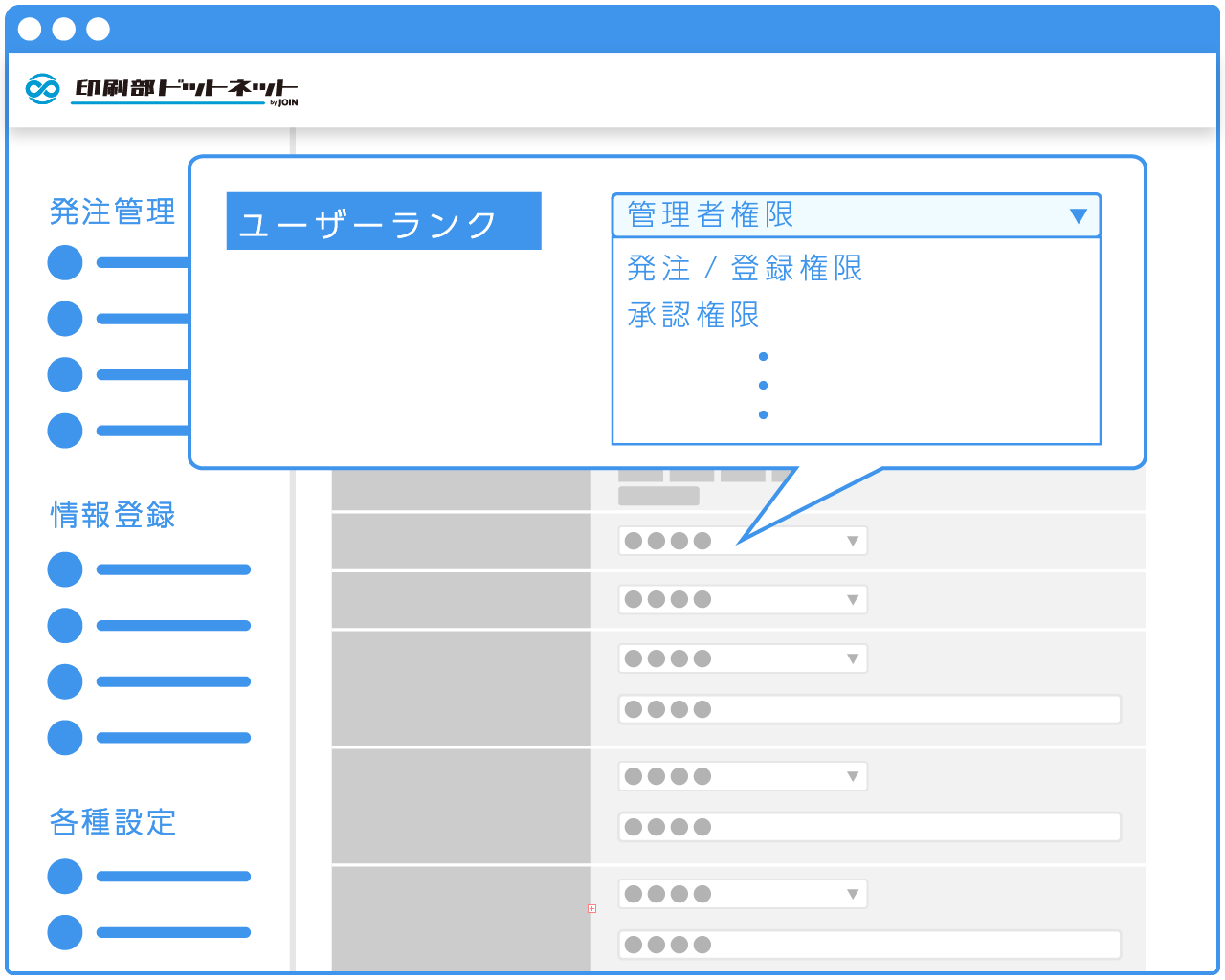Select the third menu item under 情報登録
This screenshot has height=980, width=1225.
(149, 681)
